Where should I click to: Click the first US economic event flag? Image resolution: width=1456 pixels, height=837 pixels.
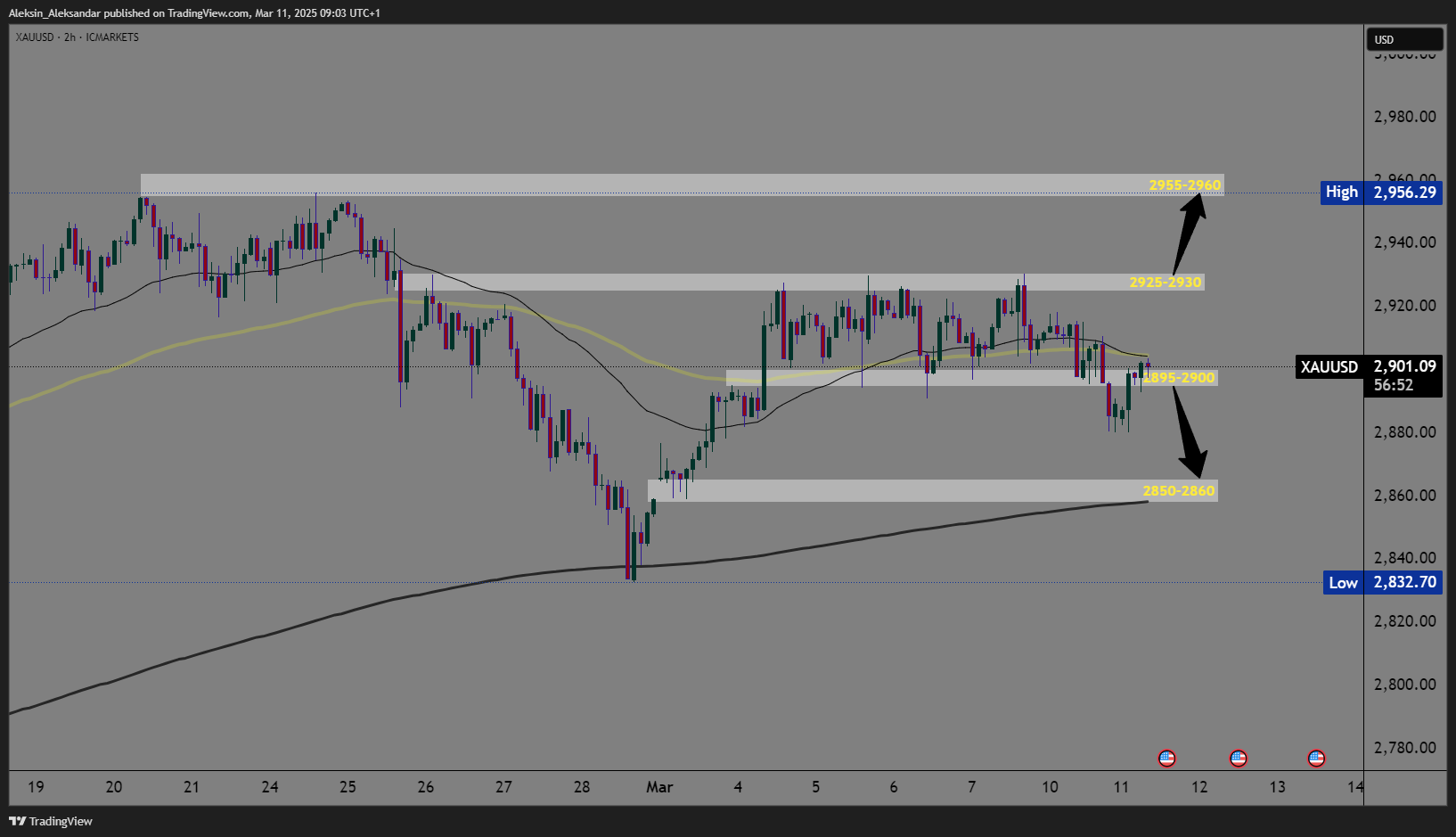click(x=1166, y=759)
